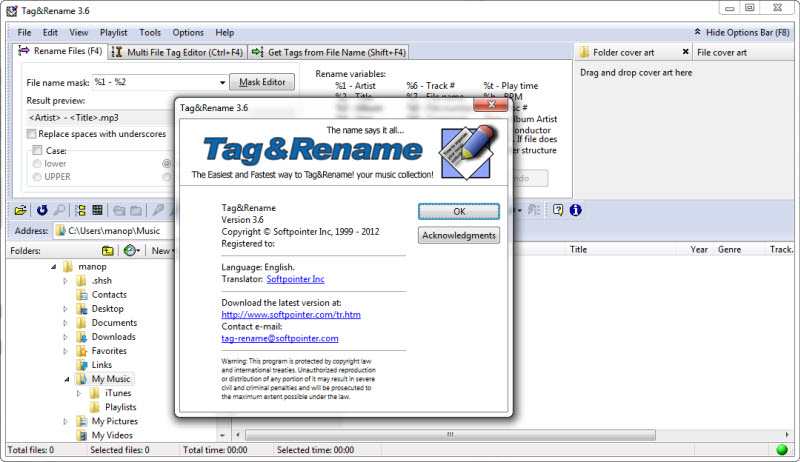This screenshot has height=462, width=800.
Task: Expand the Documents folder node
Action: pyautogui.click(x=65, y=323)
